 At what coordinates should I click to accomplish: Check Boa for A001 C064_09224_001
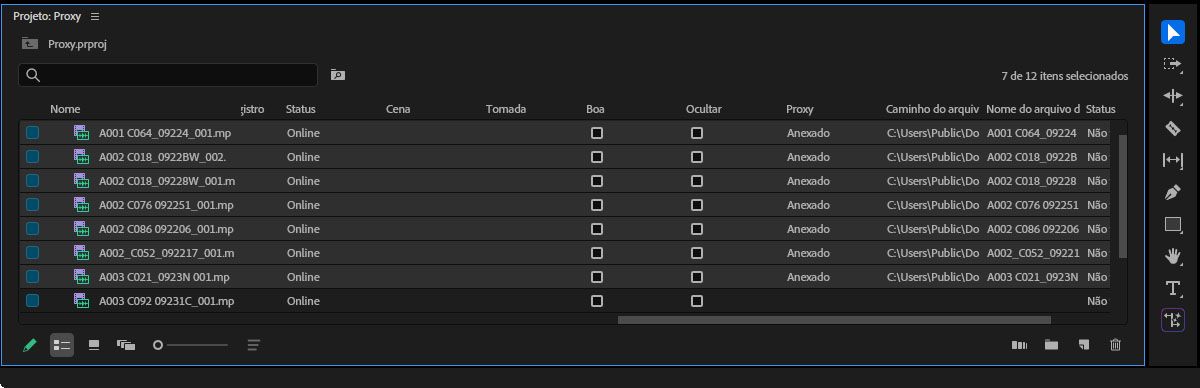pos(597,133)
